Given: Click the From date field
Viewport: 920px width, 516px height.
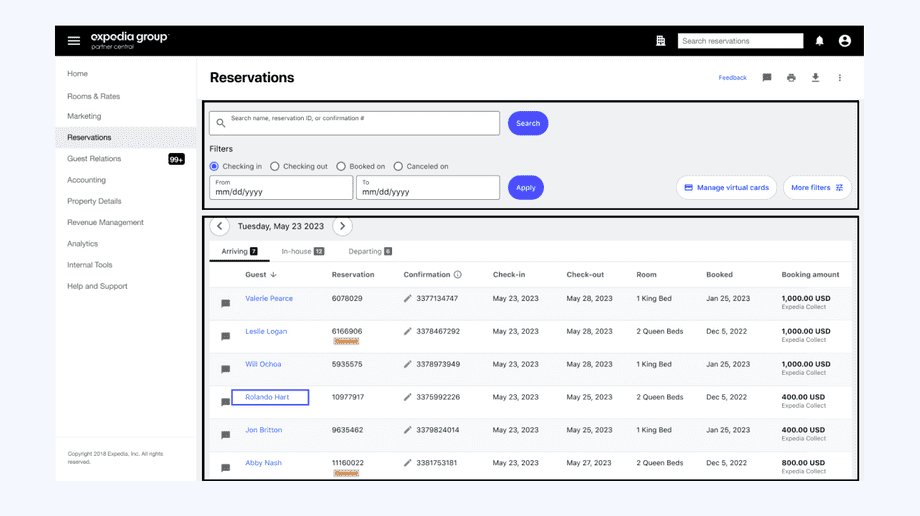Looking at the screenshot, I should pyautogui.click(x=281, y=188).
